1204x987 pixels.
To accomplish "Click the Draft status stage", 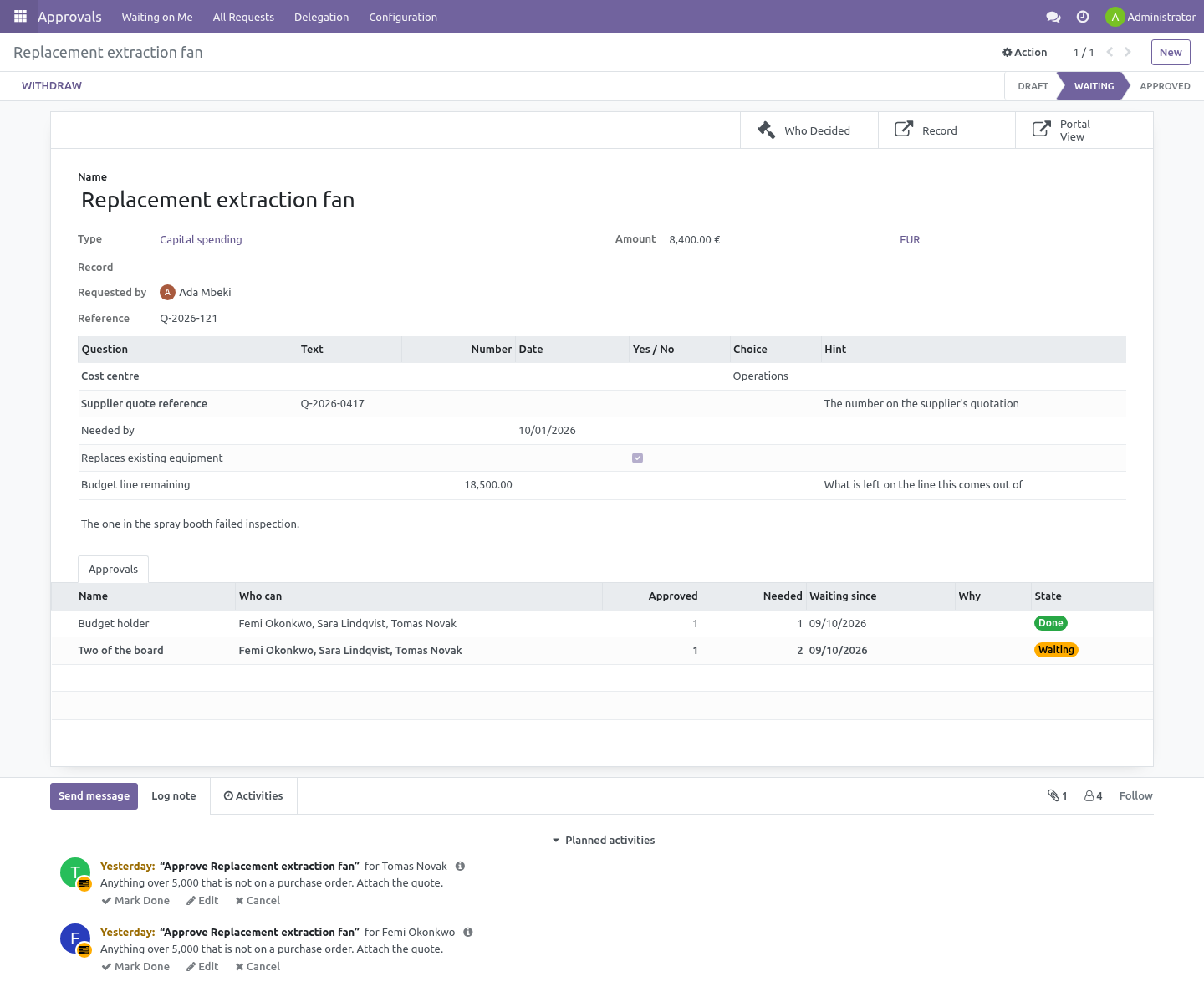I will [x=1033, y=86].
